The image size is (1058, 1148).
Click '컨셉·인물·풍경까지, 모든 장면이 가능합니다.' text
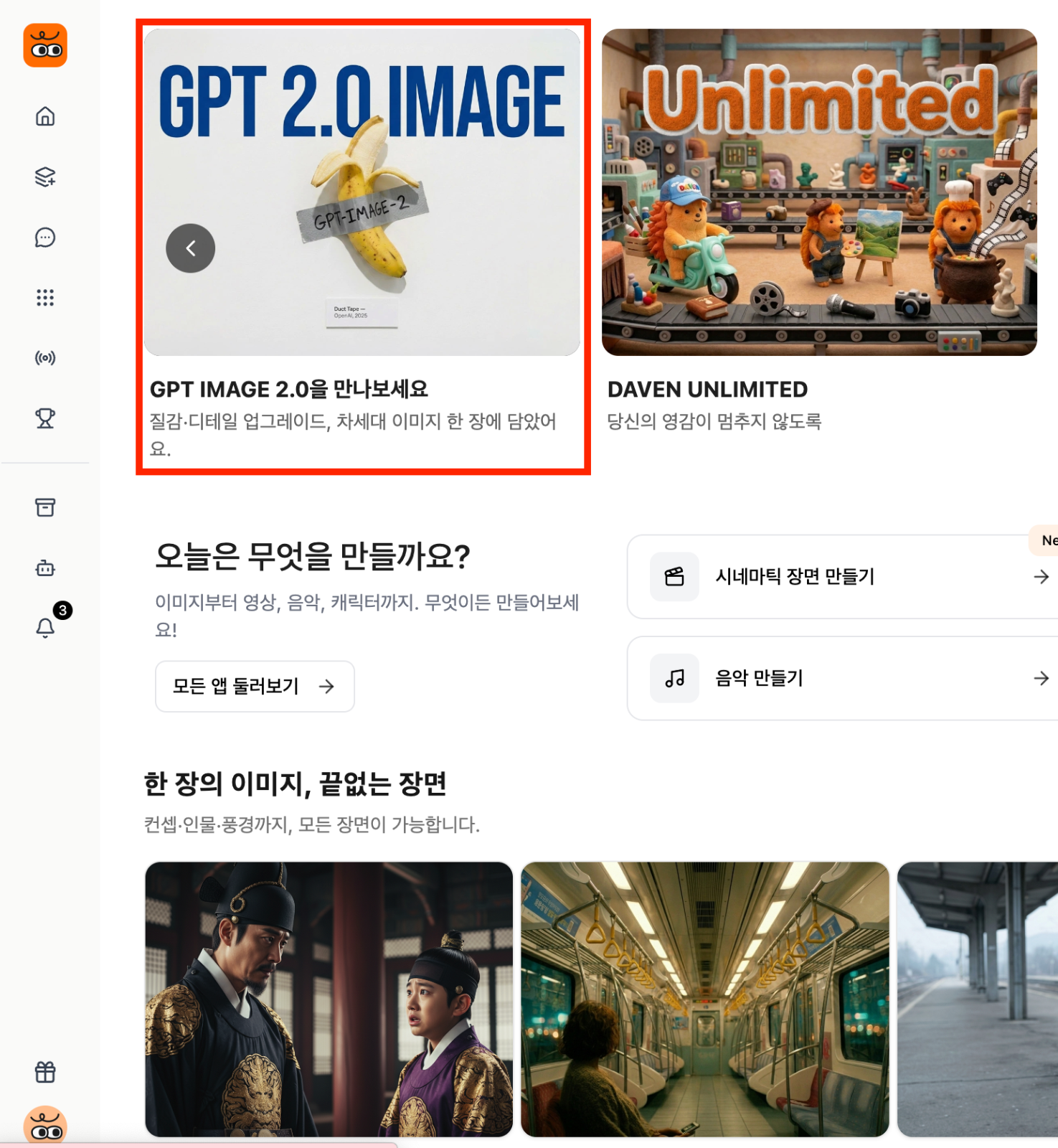point(312,824)
